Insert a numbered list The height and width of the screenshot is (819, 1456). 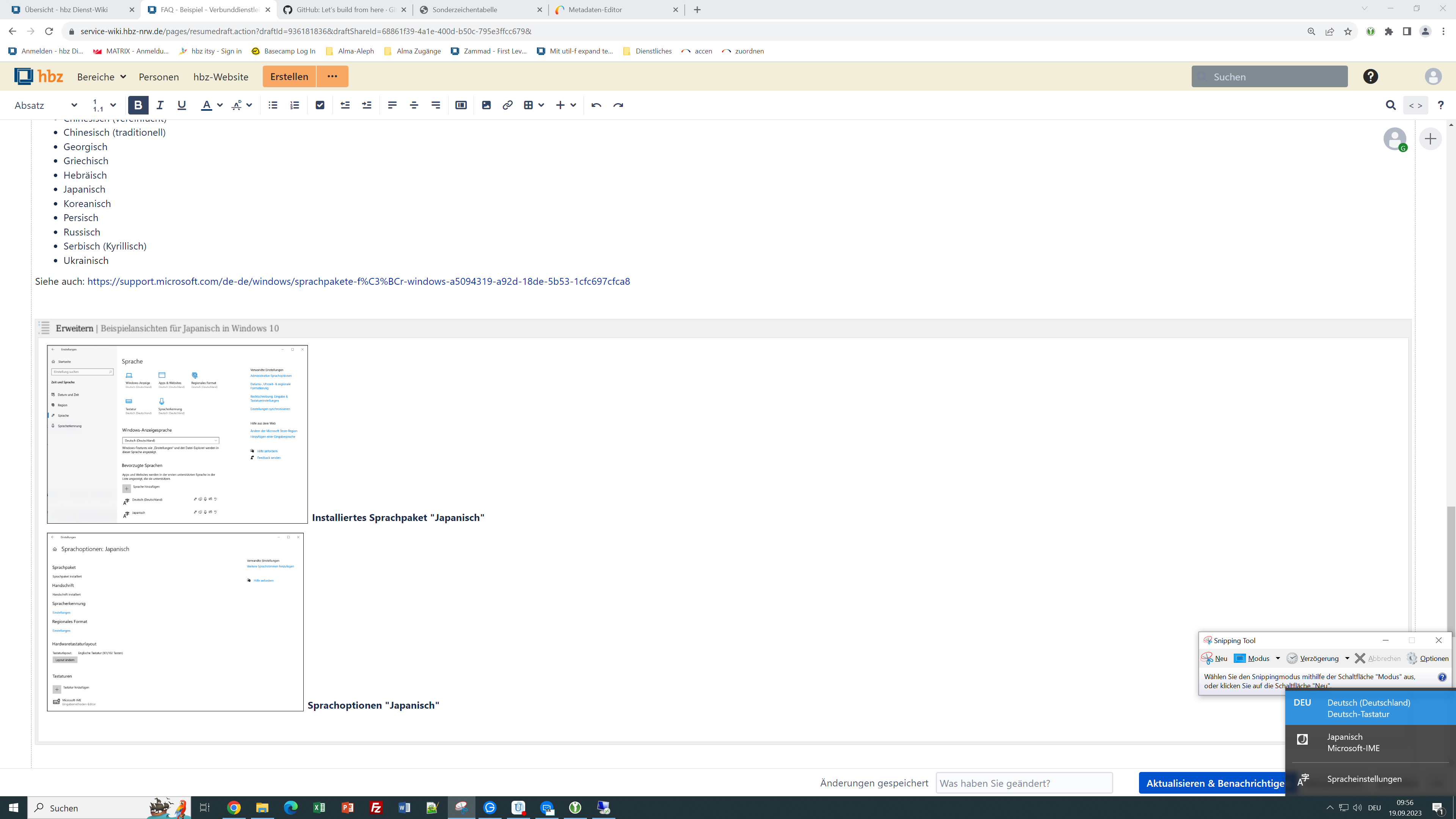coord(295,105)
